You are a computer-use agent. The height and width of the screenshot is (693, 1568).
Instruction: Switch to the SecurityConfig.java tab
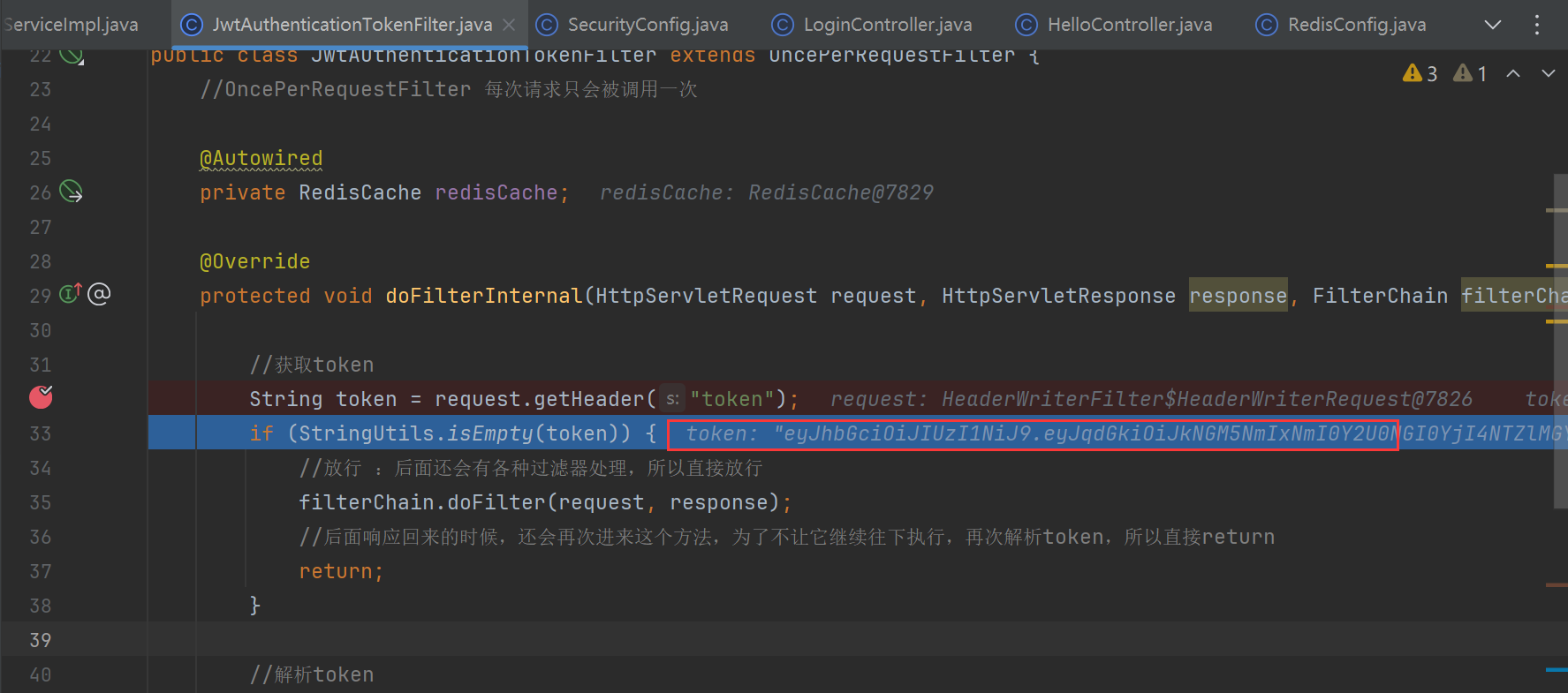(632, 25)
